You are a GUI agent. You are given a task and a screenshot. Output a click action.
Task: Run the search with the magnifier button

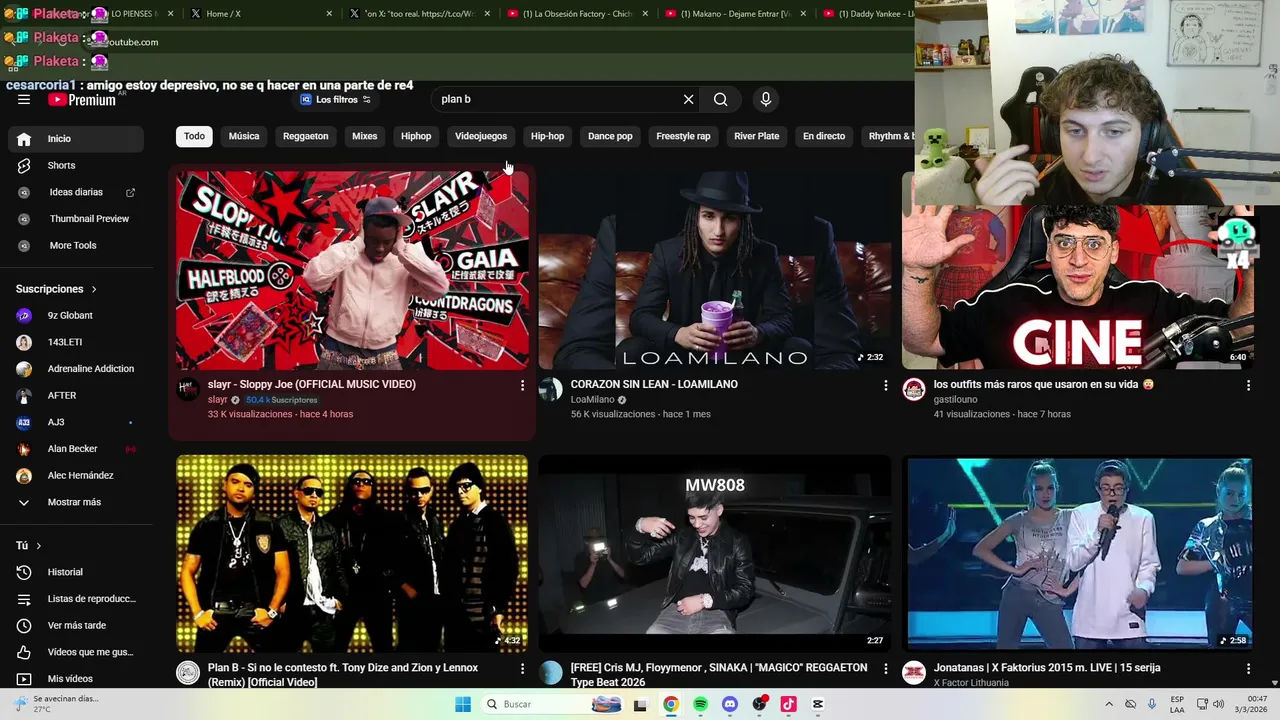tap(720, 99)
